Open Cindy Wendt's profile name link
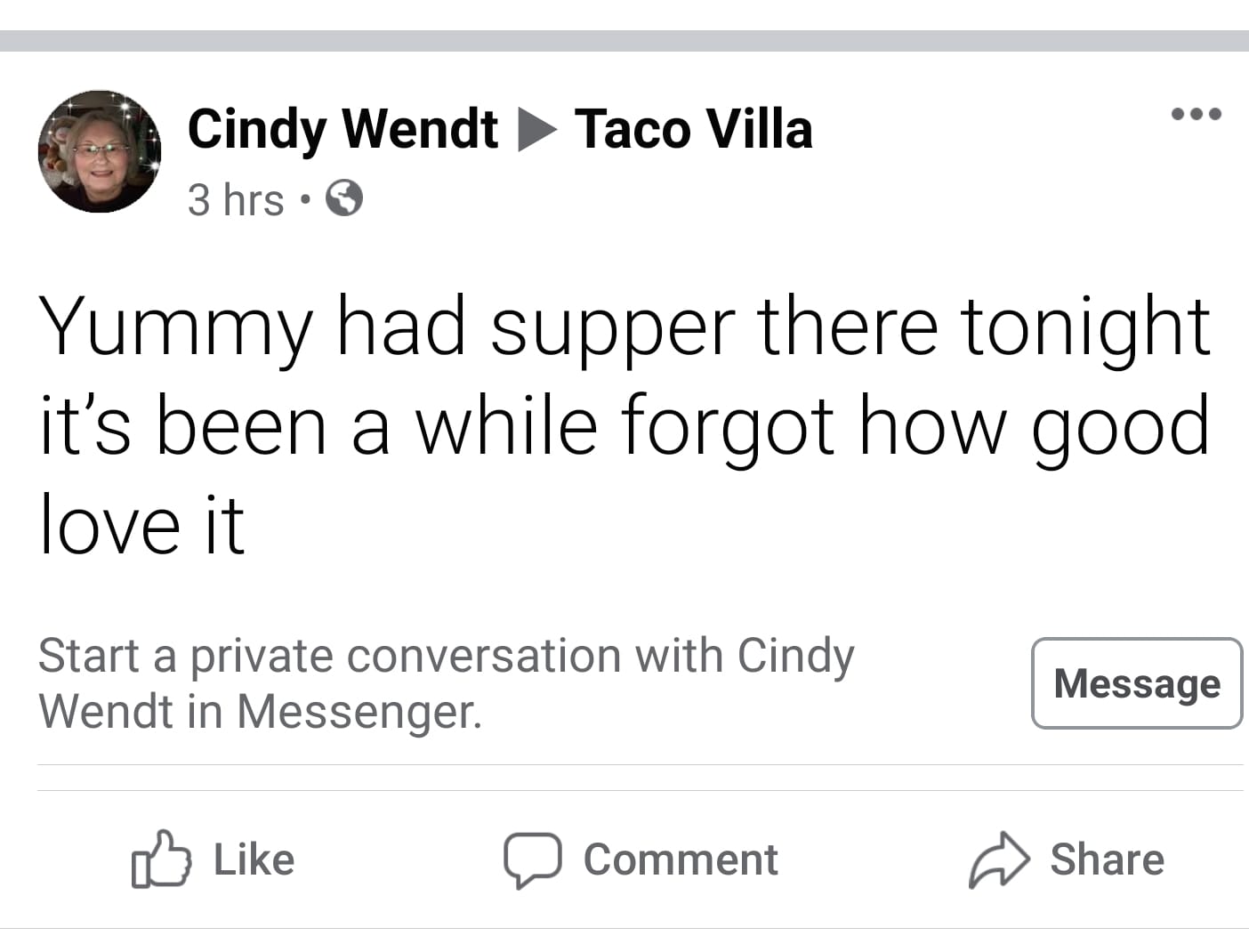Image resolution: width=1249 pixels, height=952 pixels. coord(342,128)
